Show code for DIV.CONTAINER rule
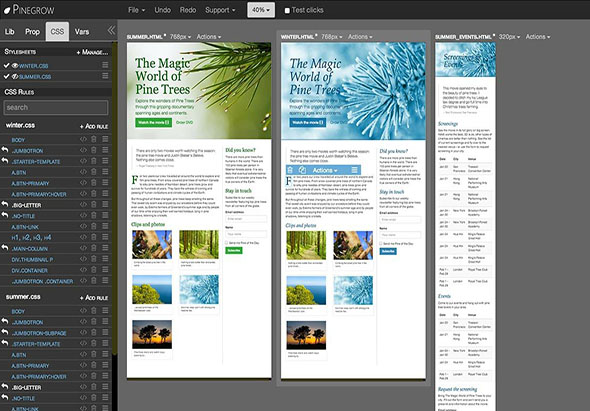The image size is (590, 411). 83,270
